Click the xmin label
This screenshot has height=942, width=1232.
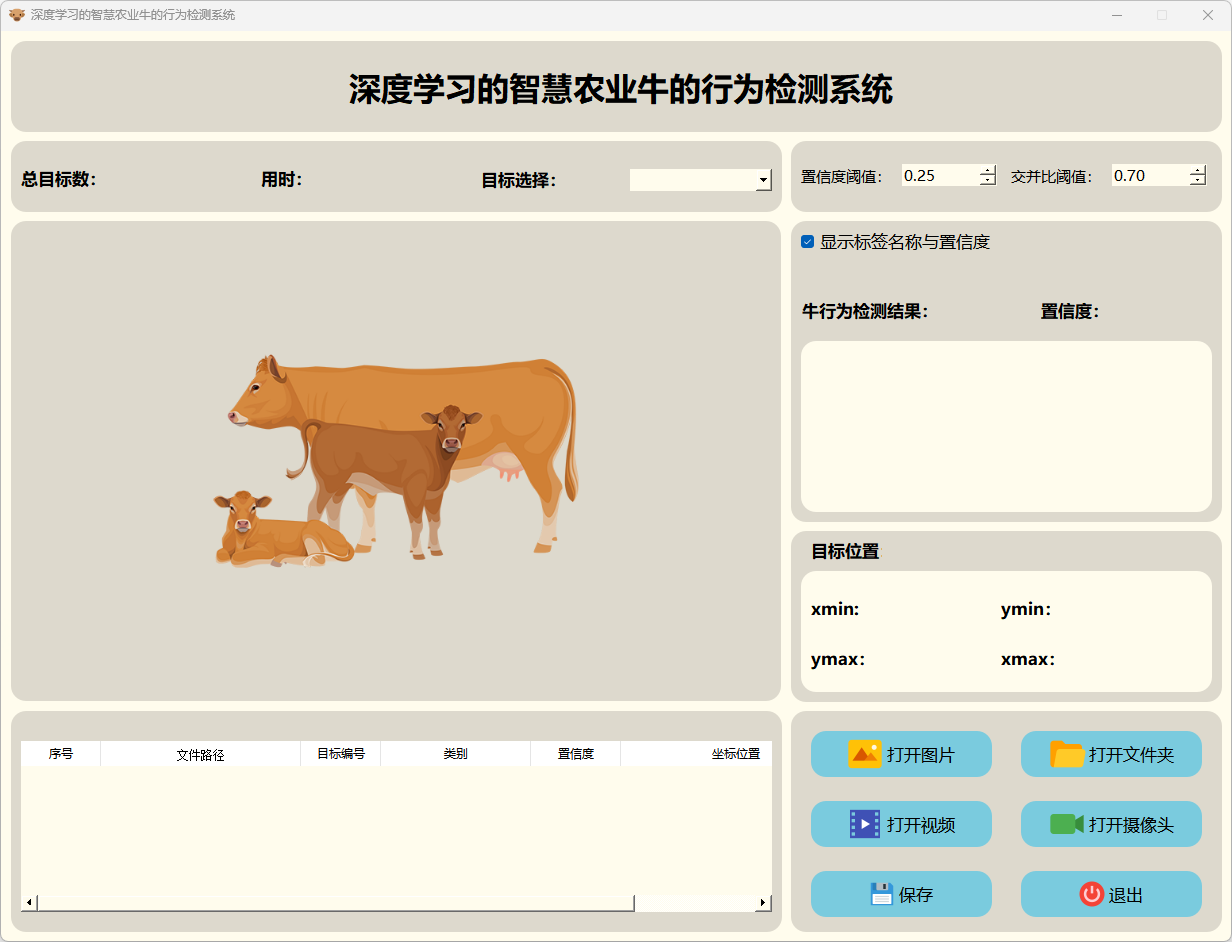tap(835, 610)
